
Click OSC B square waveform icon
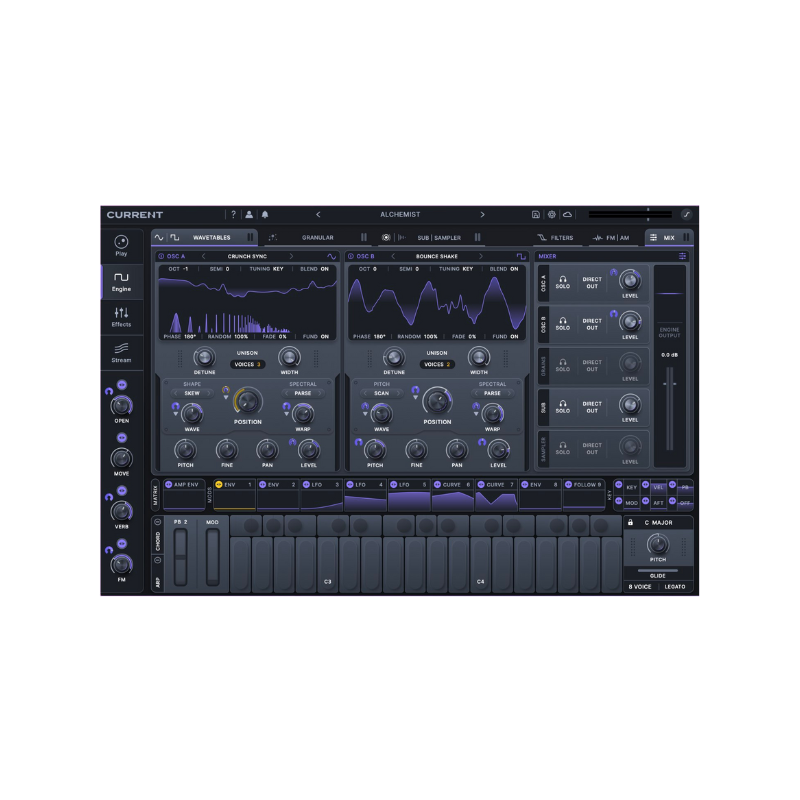tap(521, 256)
